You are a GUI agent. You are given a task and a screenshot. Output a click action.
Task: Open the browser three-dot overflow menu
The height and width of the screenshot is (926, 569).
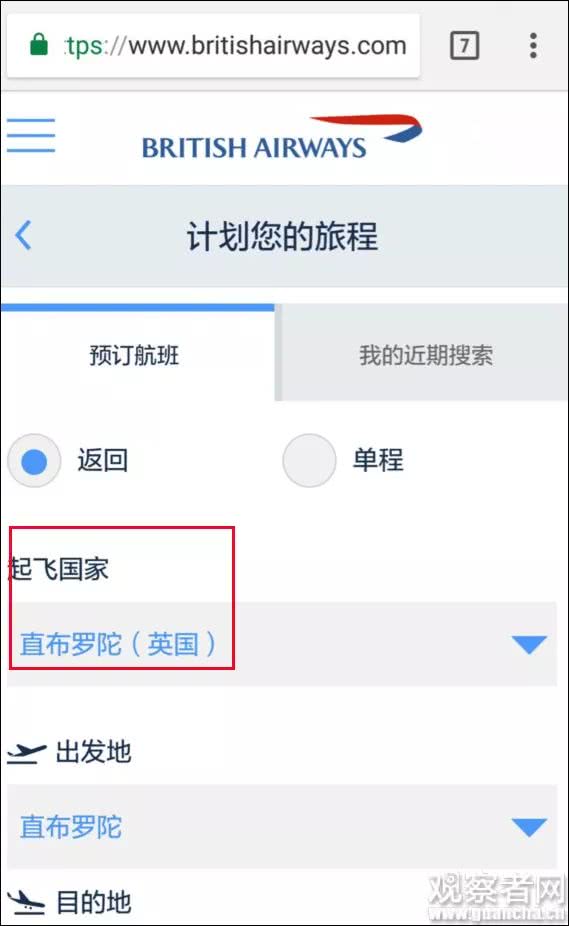point(533,45)
